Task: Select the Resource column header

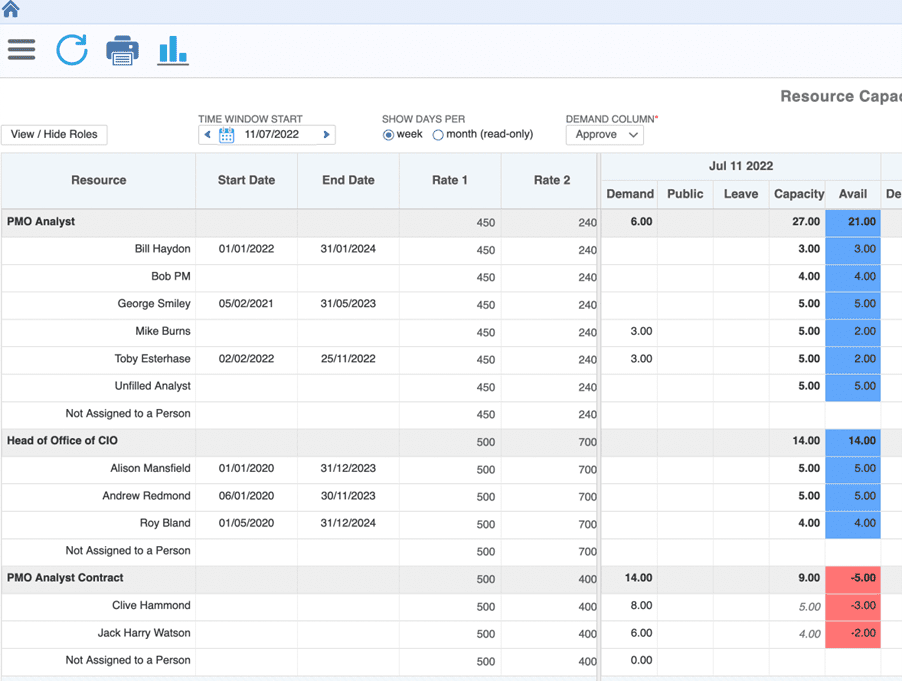Action: click(x=98, y=180)
